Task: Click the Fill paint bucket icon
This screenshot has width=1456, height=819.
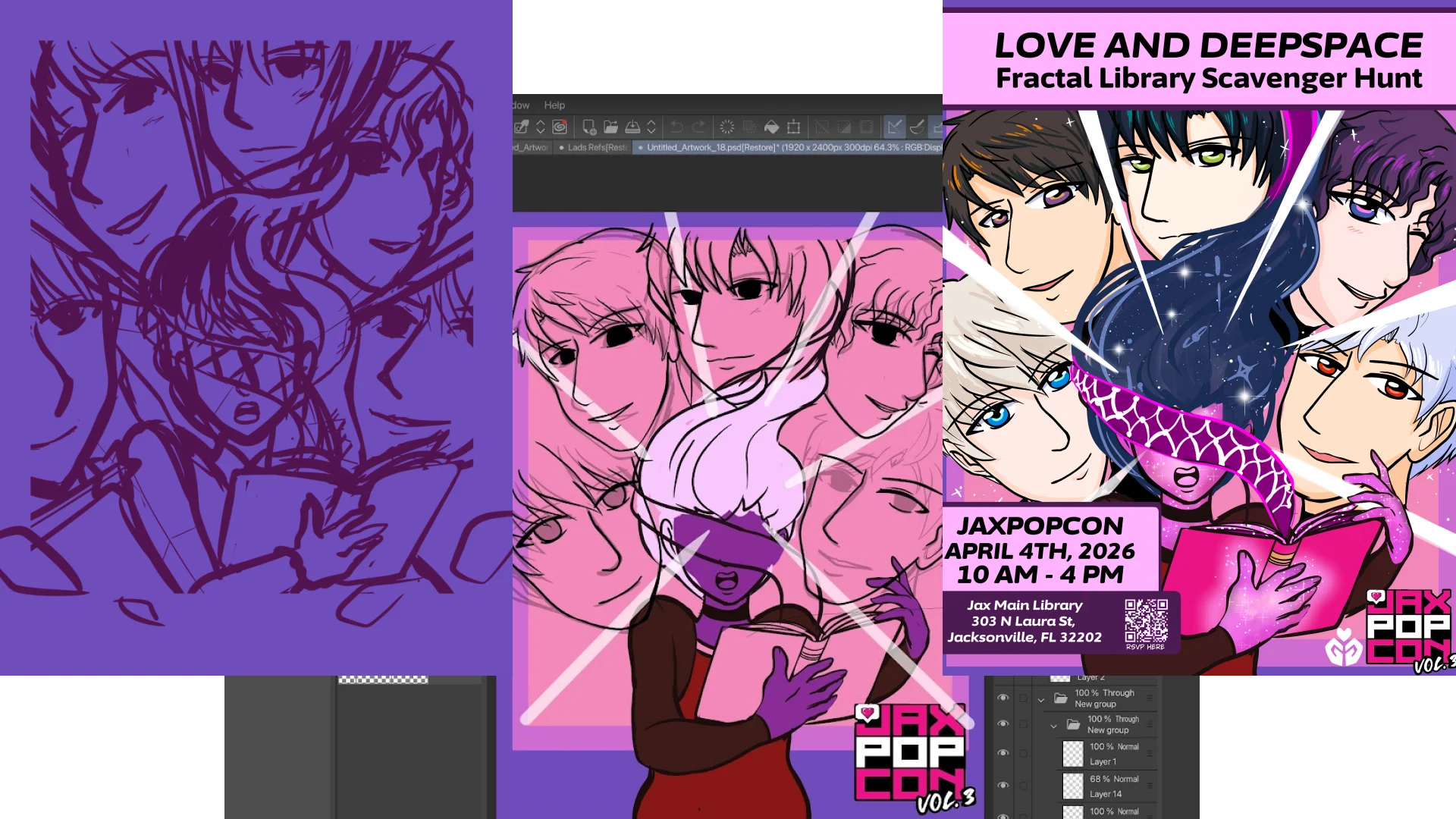Action: (771, 127)
